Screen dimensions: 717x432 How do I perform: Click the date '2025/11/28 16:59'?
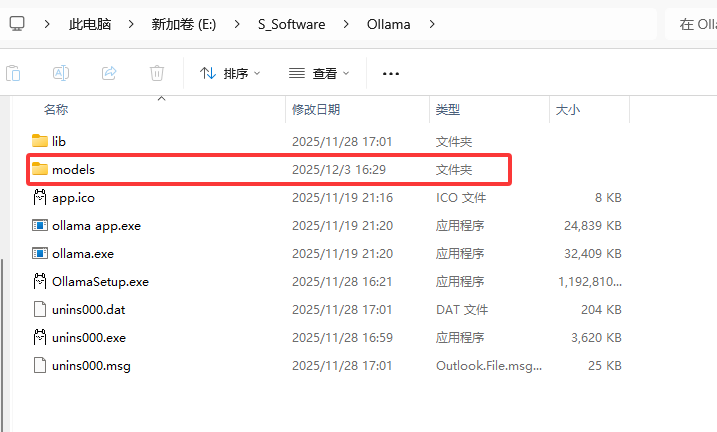342,338
